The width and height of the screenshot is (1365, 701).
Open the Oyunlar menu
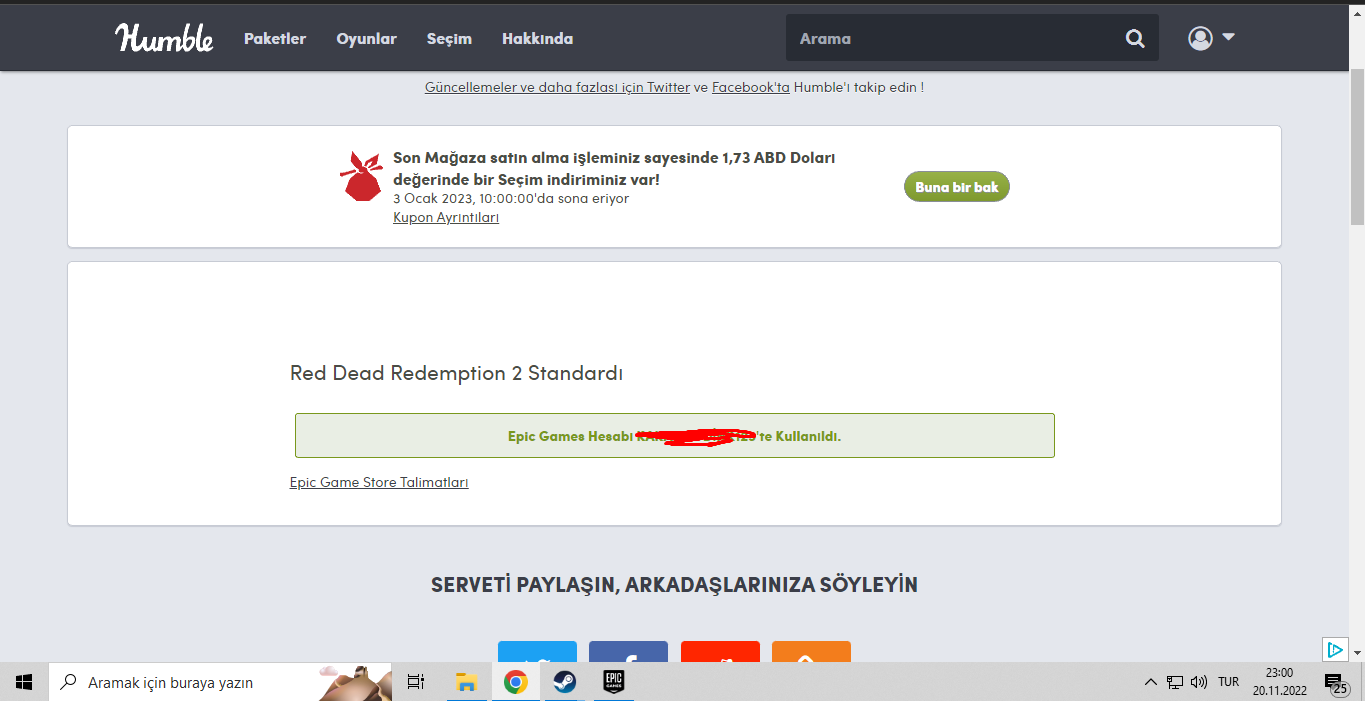coord(366,39)
